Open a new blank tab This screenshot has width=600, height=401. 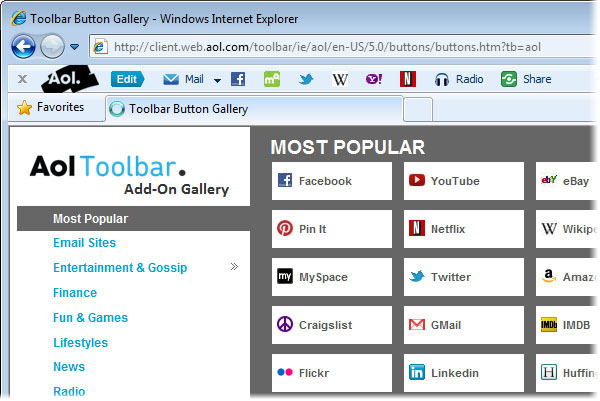(x=418, y=109)
